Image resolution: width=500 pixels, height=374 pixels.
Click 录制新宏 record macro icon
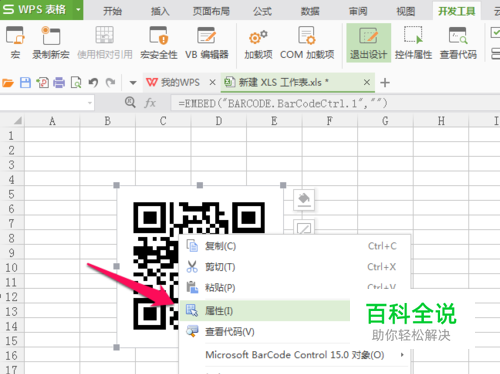[x=51, y=43]
